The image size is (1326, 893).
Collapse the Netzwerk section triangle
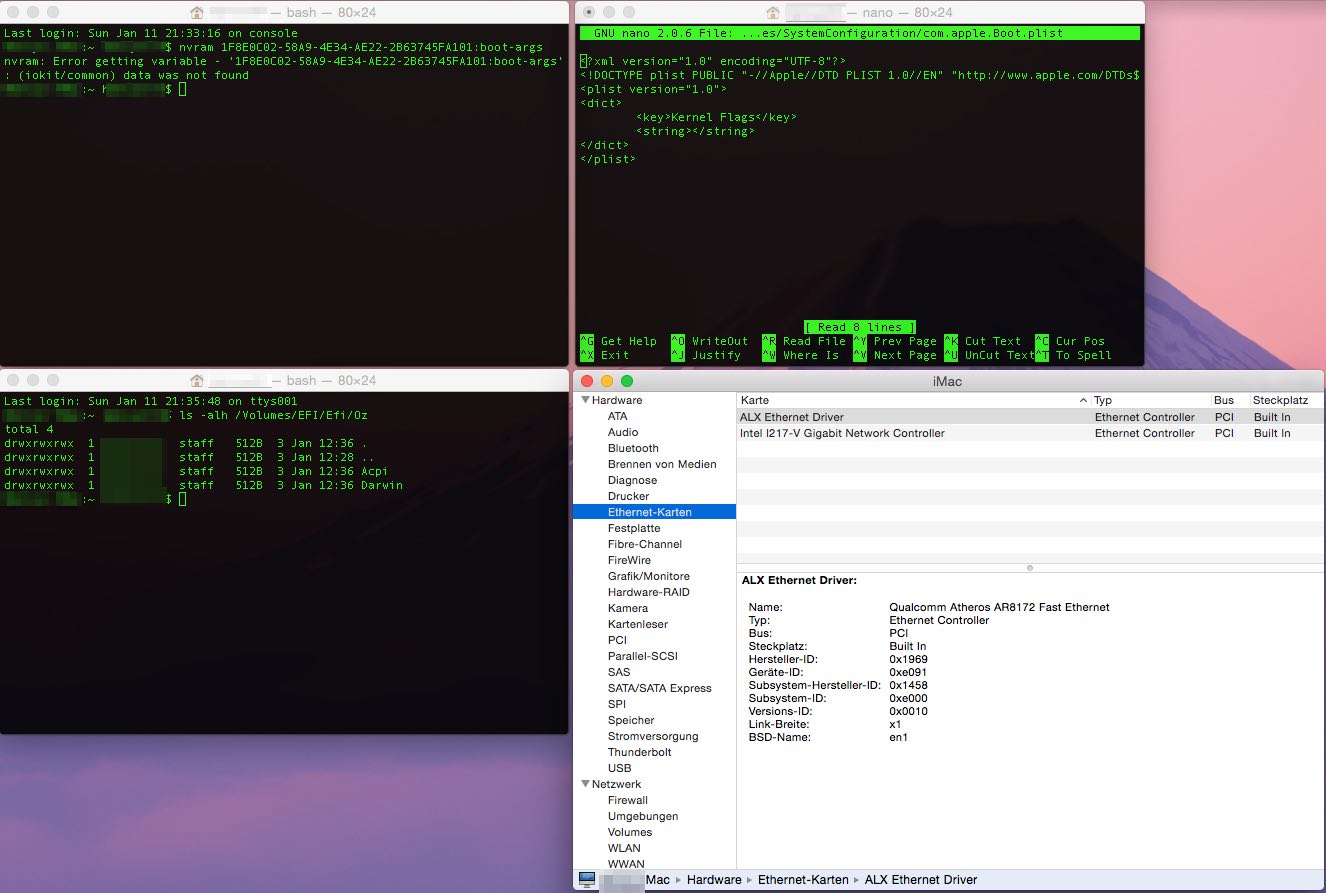pyautogui.click(x=585, y=784)
